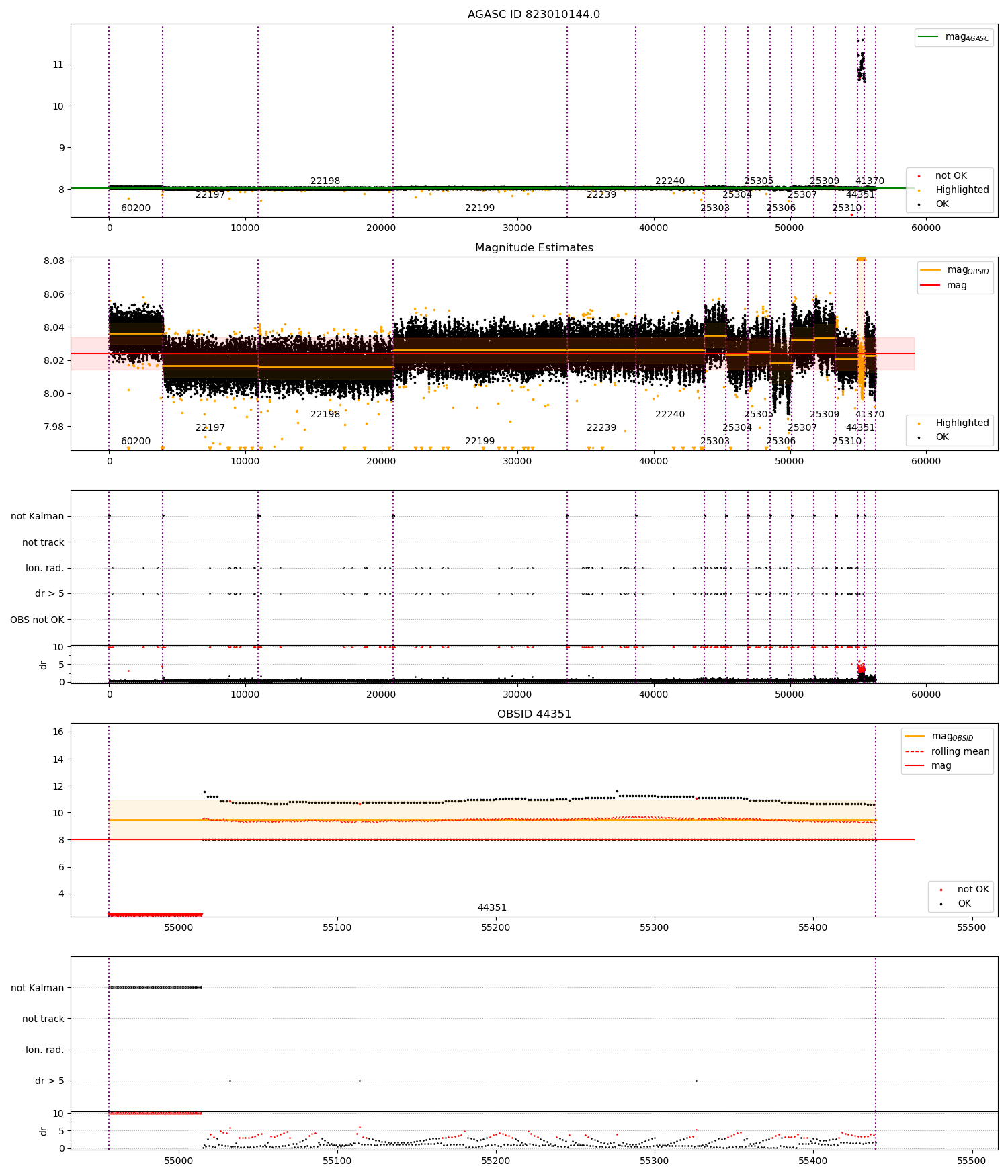
Task: Click the black OK legend marker in top plot
Action: click(919, 204)
